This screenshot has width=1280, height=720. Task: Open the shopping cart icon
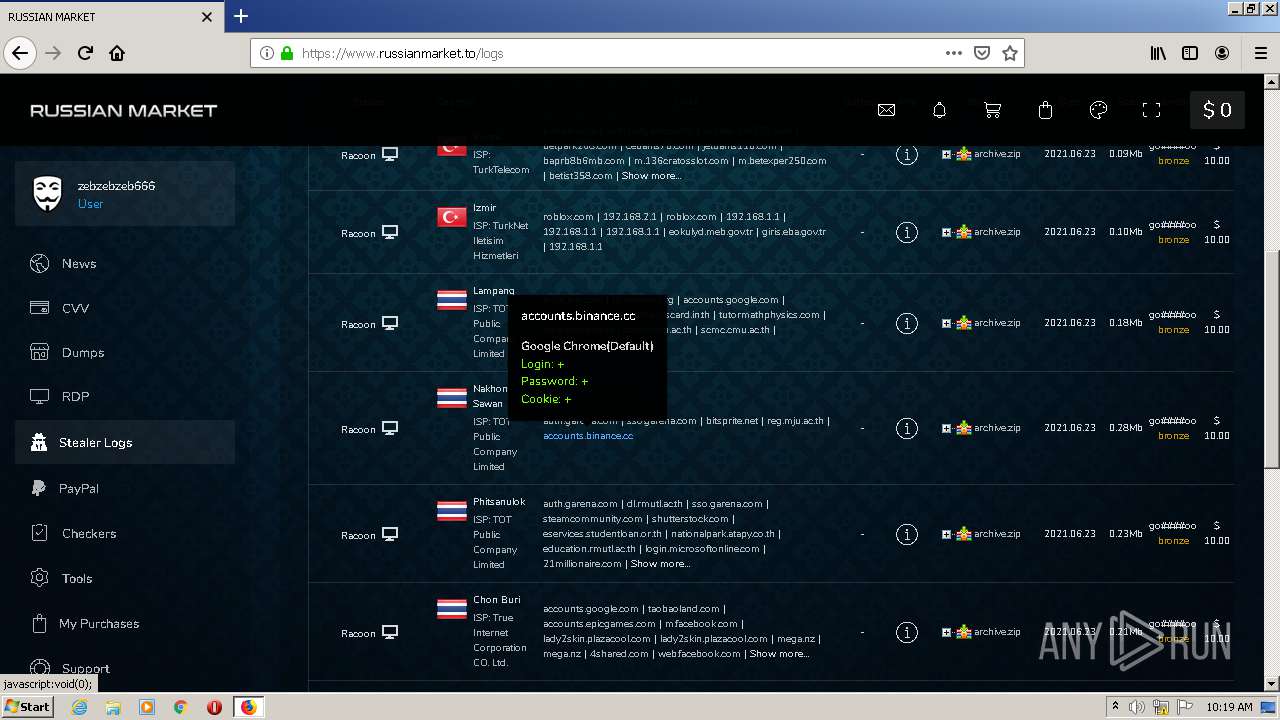point(992,110)
